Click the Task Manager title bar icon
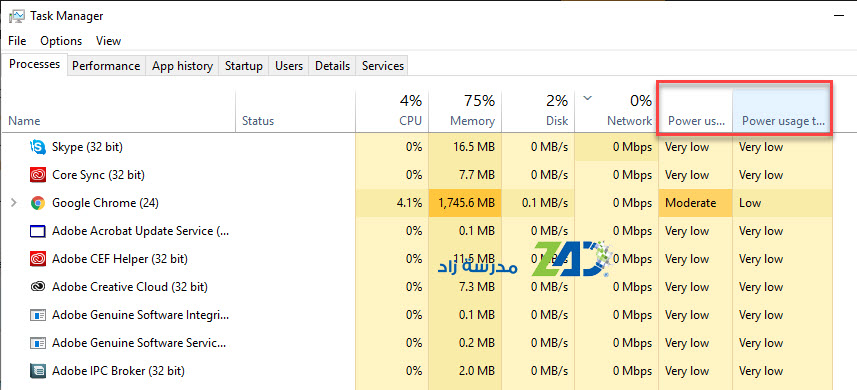The height and width of the screenshot is (390, 857). (16, 16)
